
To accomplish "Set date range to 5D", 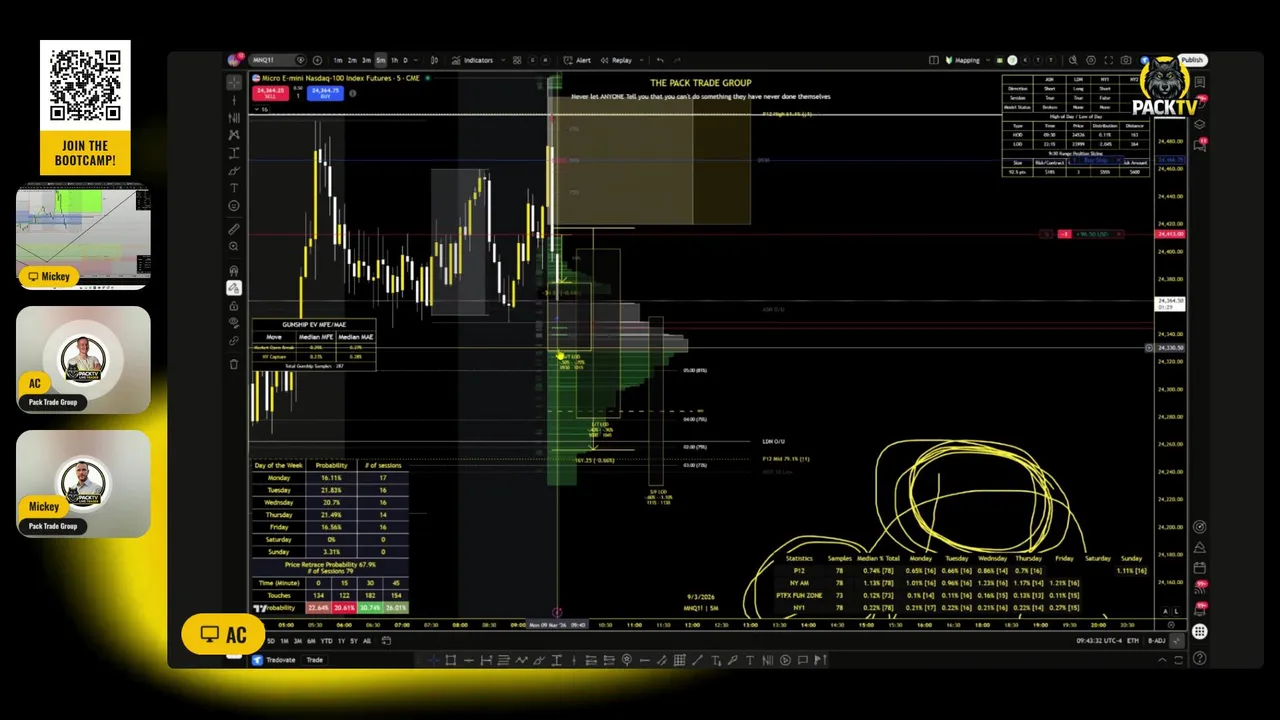I will tap(271, 641).
